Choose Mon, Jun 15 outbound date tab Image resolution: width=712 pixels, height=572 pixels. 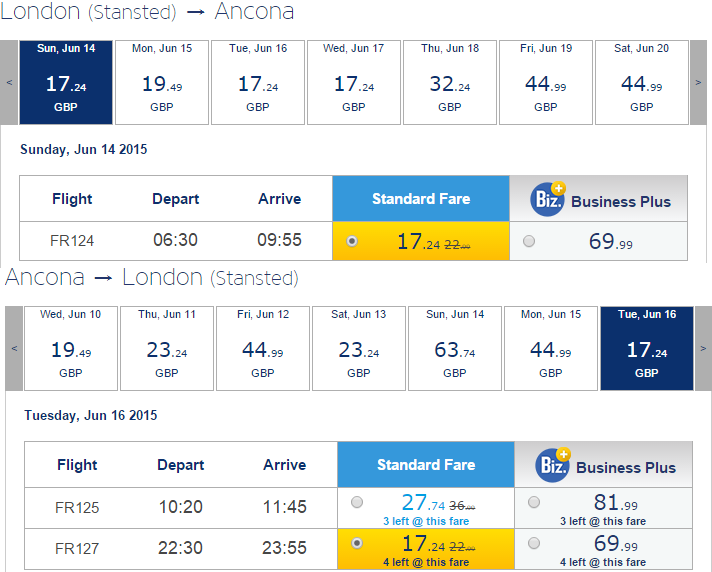click(162, 82)
